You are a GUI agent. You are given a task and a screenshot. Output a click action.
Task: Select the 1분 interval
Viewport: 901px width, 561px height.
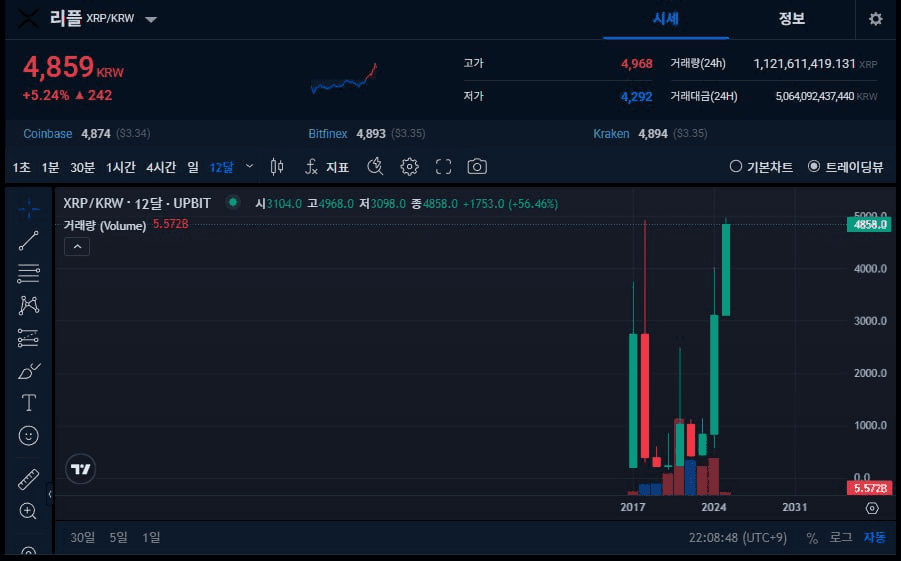(50, 167)
